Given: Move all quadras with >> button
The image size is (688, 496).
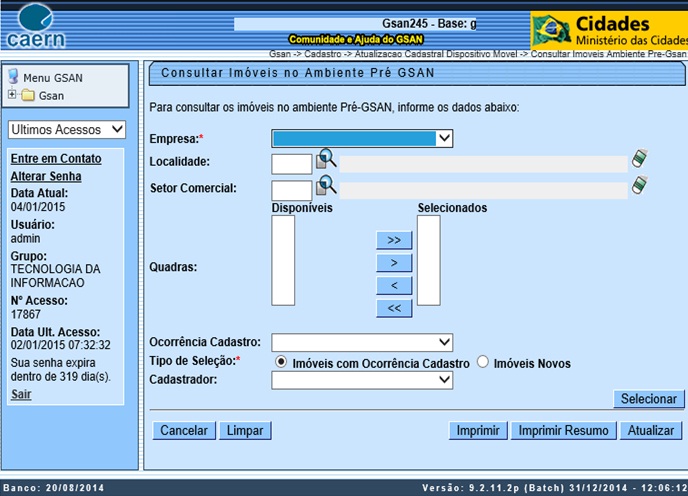Looking at the screenshot, I should [x=394, y=240].
